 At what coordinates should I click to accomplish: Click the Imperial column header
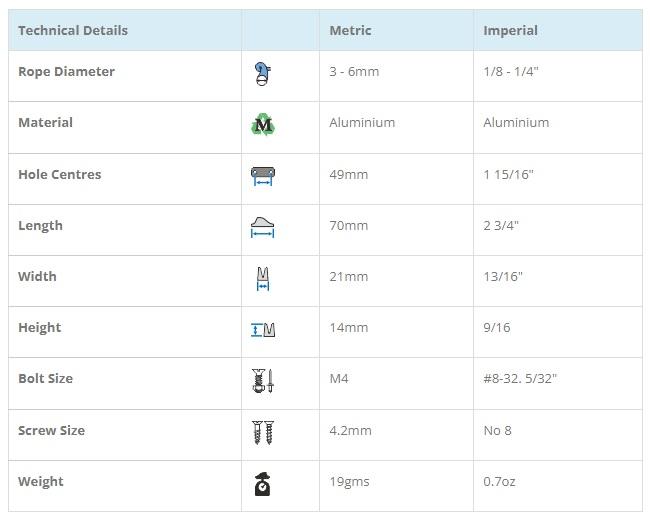coord(510,30)
